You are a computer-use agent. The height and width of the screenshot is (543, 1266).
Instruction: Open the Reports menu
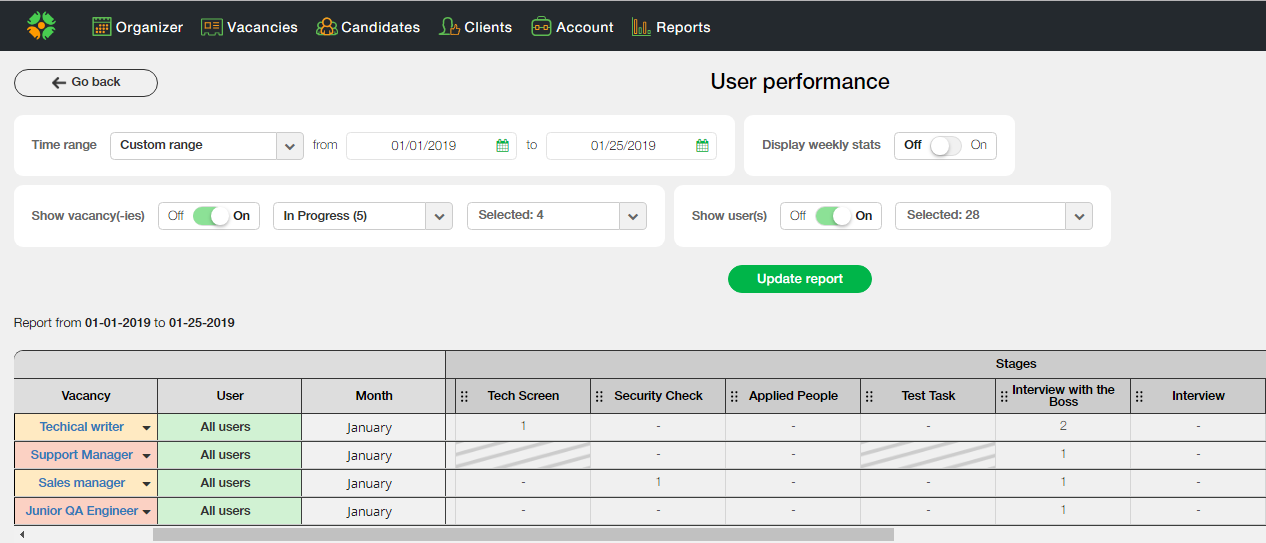pyautogui.click(x=671, y=27)
